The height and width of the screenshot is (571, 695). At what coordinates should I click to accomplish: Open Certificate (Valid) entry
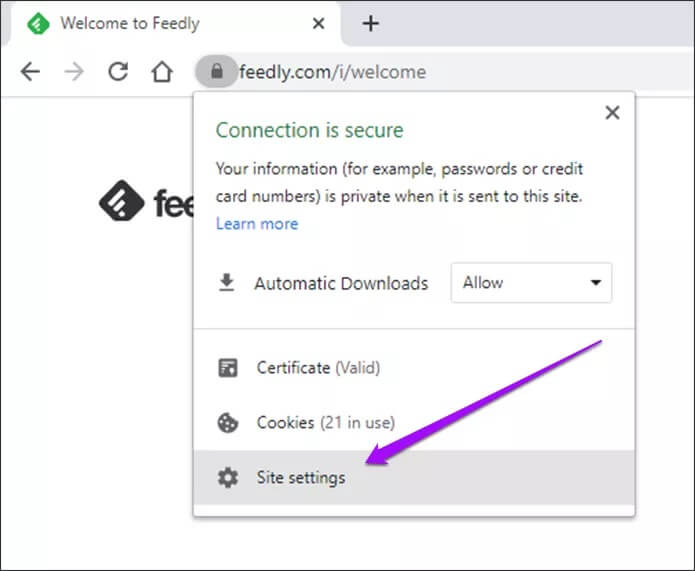[318, 368]
